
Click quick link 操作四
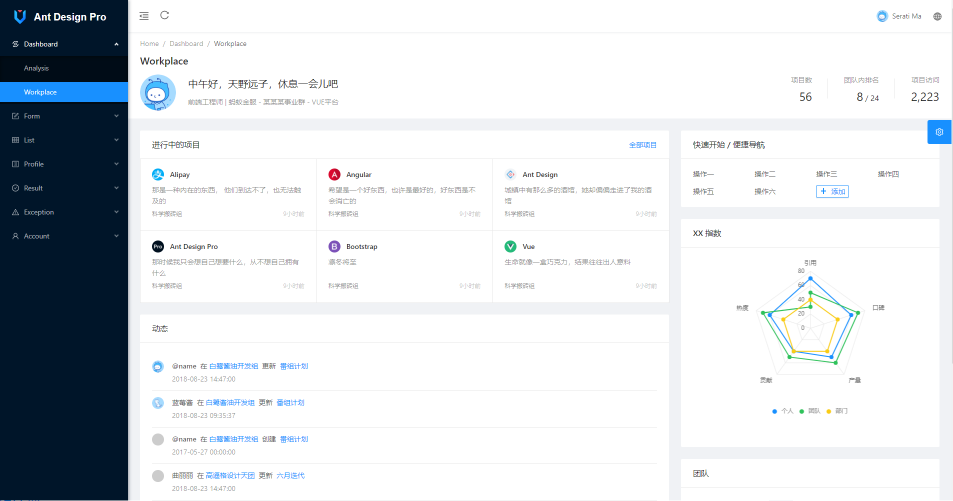click(x=888, y=174)
